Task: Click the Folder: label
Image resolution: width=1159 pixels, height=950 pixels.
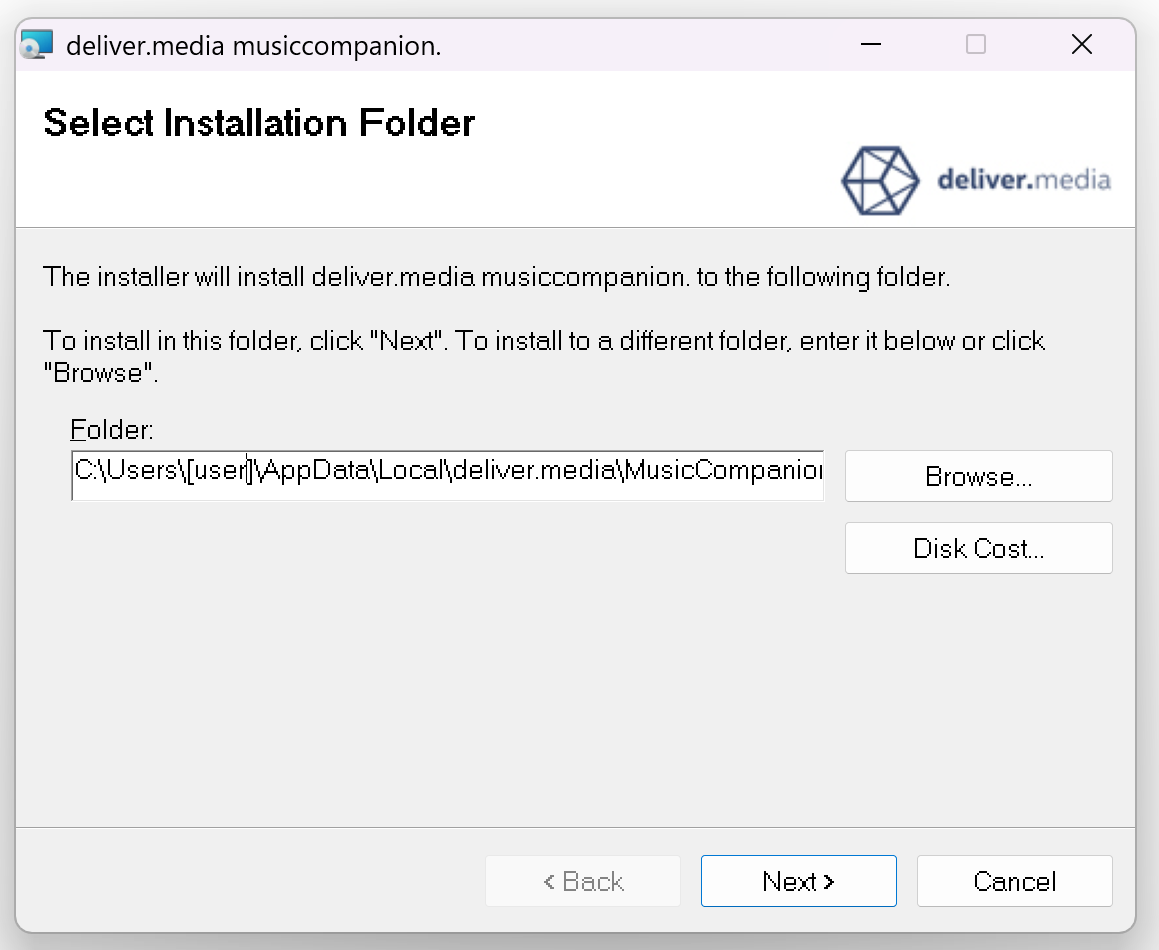Action: [x=112, y=430]
